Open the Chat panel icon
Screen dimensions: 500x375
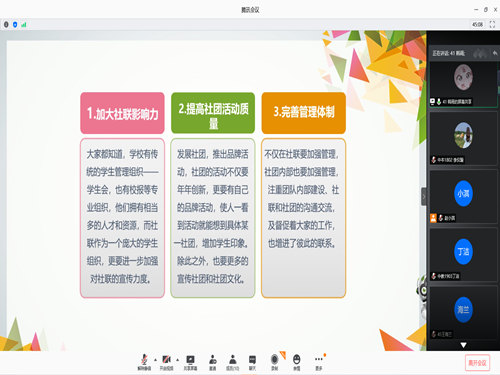[253, 362]
